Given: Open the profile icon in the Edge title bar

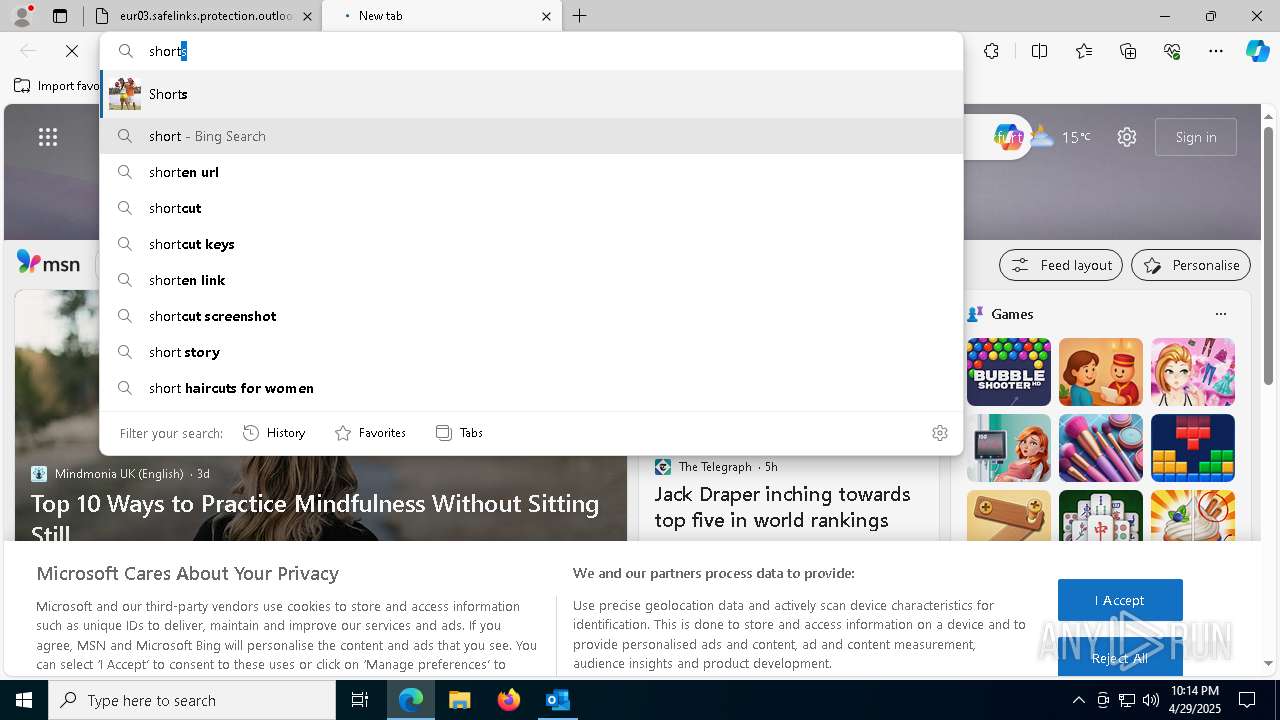Looking at the screenshot, I should pos(22,16).
